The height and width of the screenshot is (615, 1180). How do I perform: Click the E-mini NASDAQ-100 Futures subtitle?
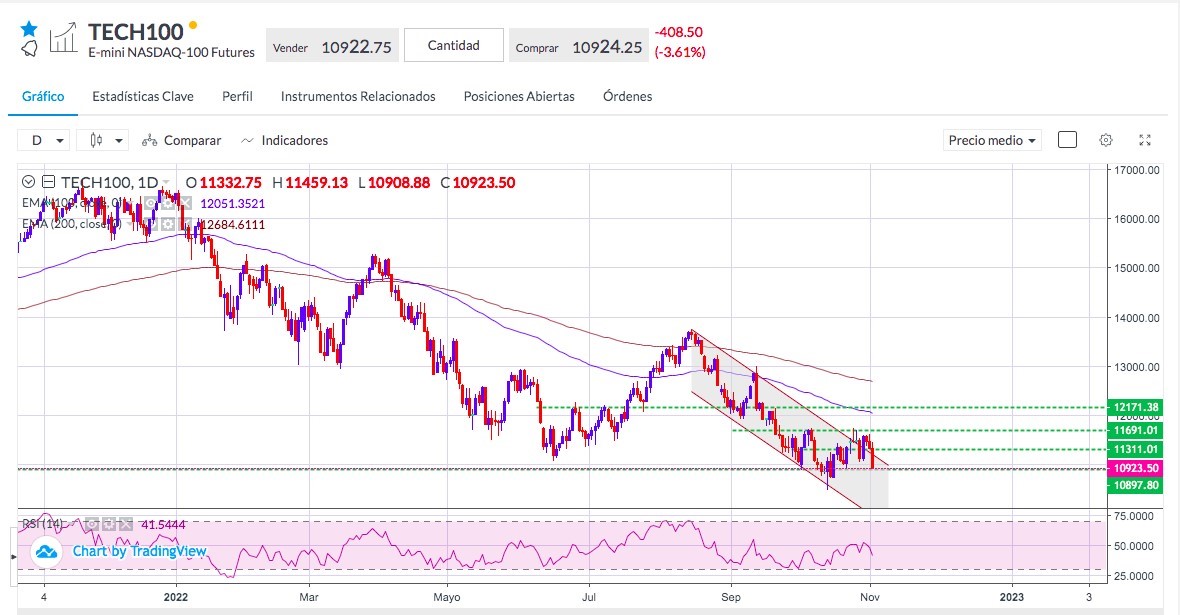click(x=172, y=53)
